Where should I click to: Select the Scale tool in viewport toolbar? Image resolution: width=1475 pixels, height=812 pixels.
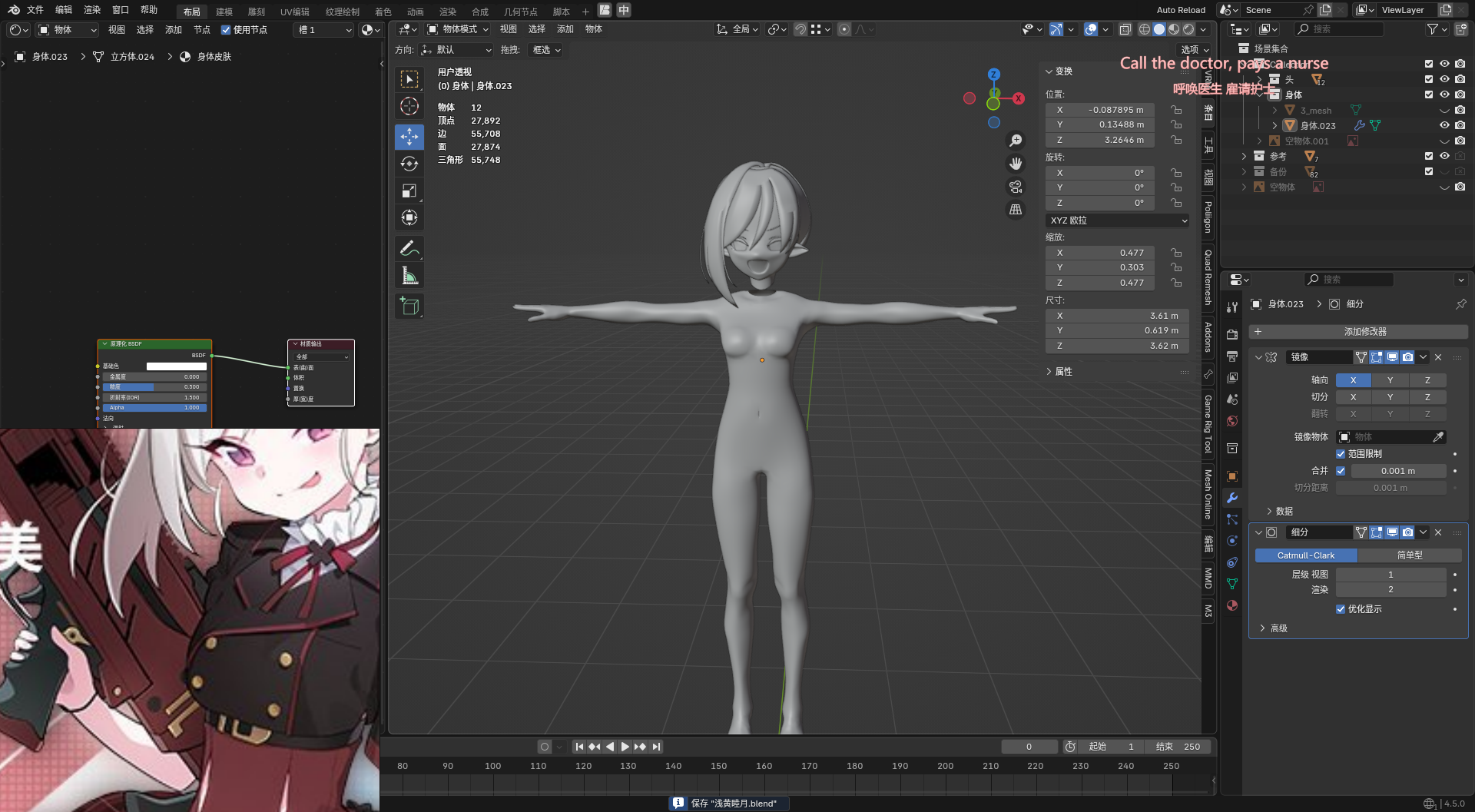tap(409, 191)
